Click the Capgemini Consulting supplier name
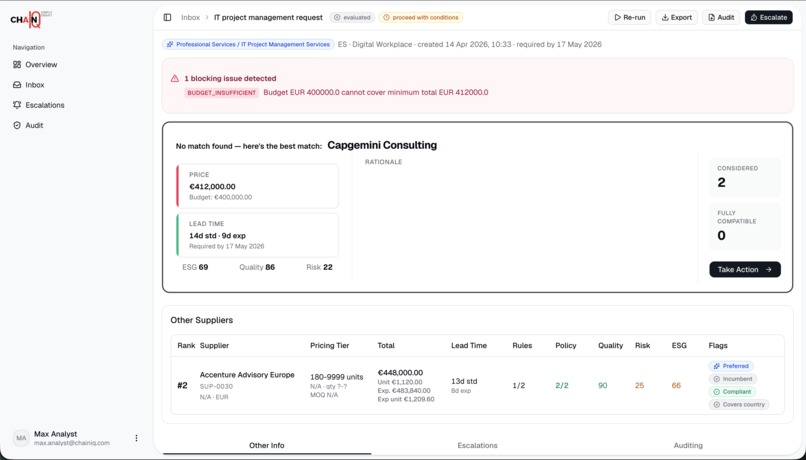 pyautogui.click(x=382, y=145)
